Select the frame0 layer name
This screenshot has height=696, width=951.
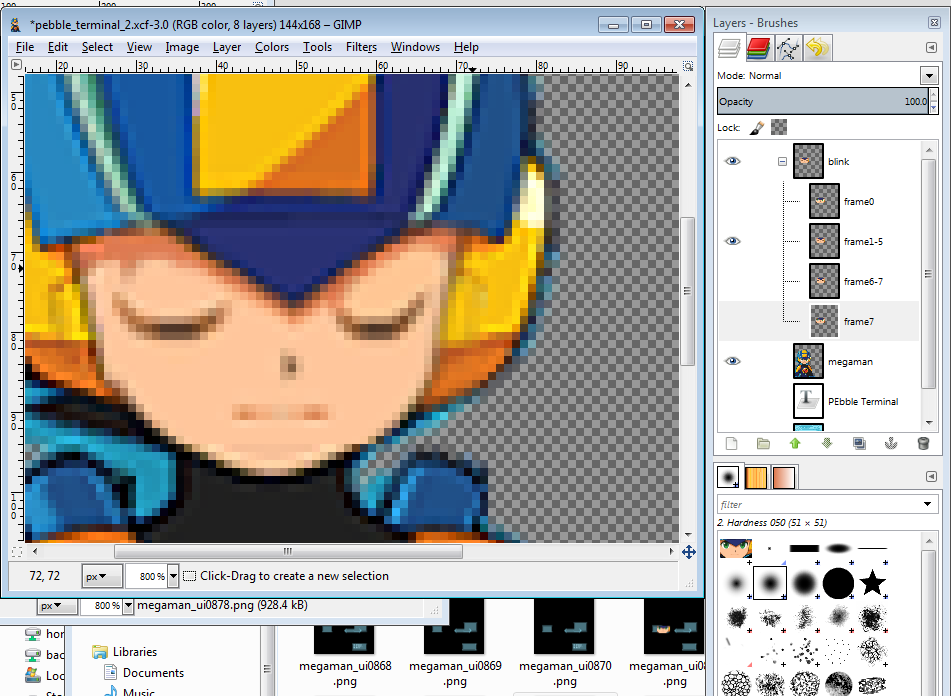pos(859,202)
